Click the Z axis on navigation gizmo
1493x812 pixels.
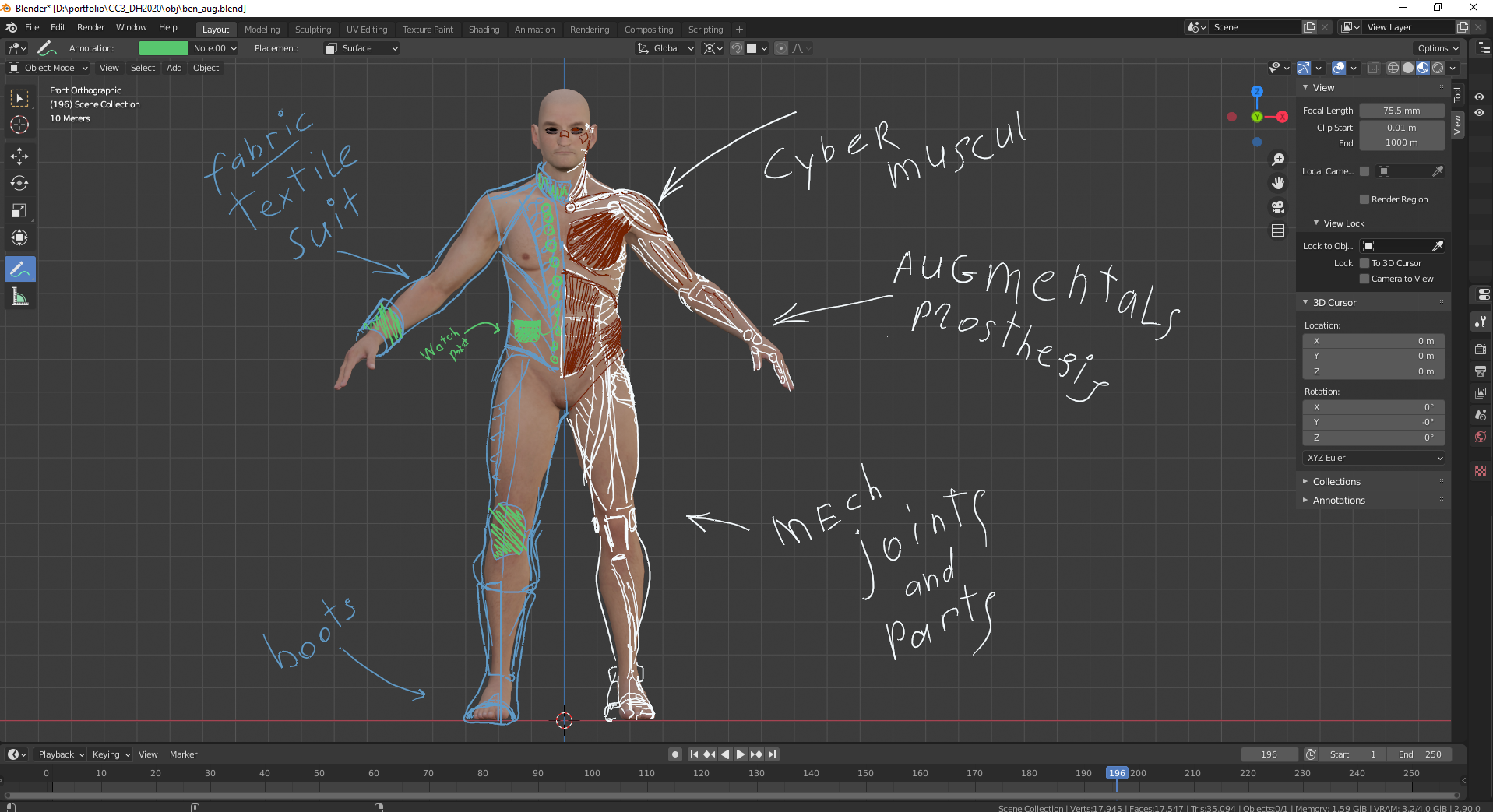coord(1256,92)
